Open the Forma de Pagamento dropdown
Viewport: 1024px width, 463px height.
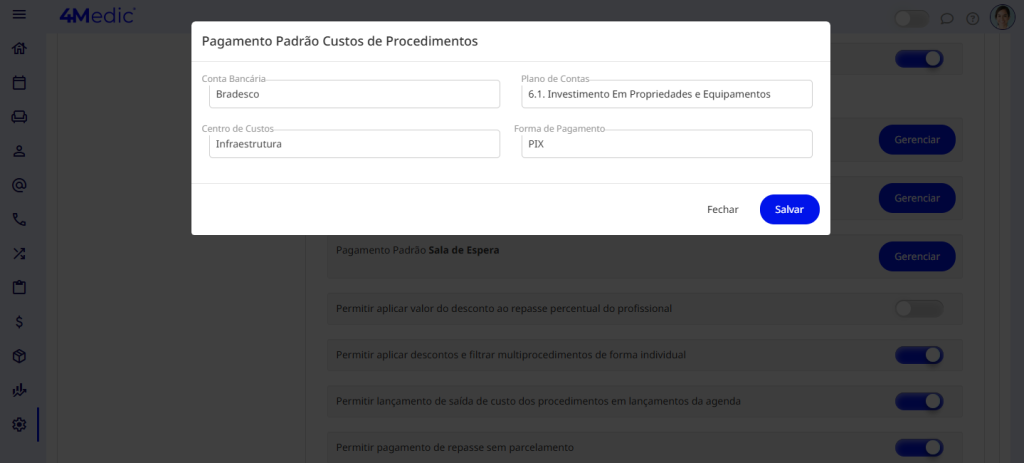[x=666, y=144]
